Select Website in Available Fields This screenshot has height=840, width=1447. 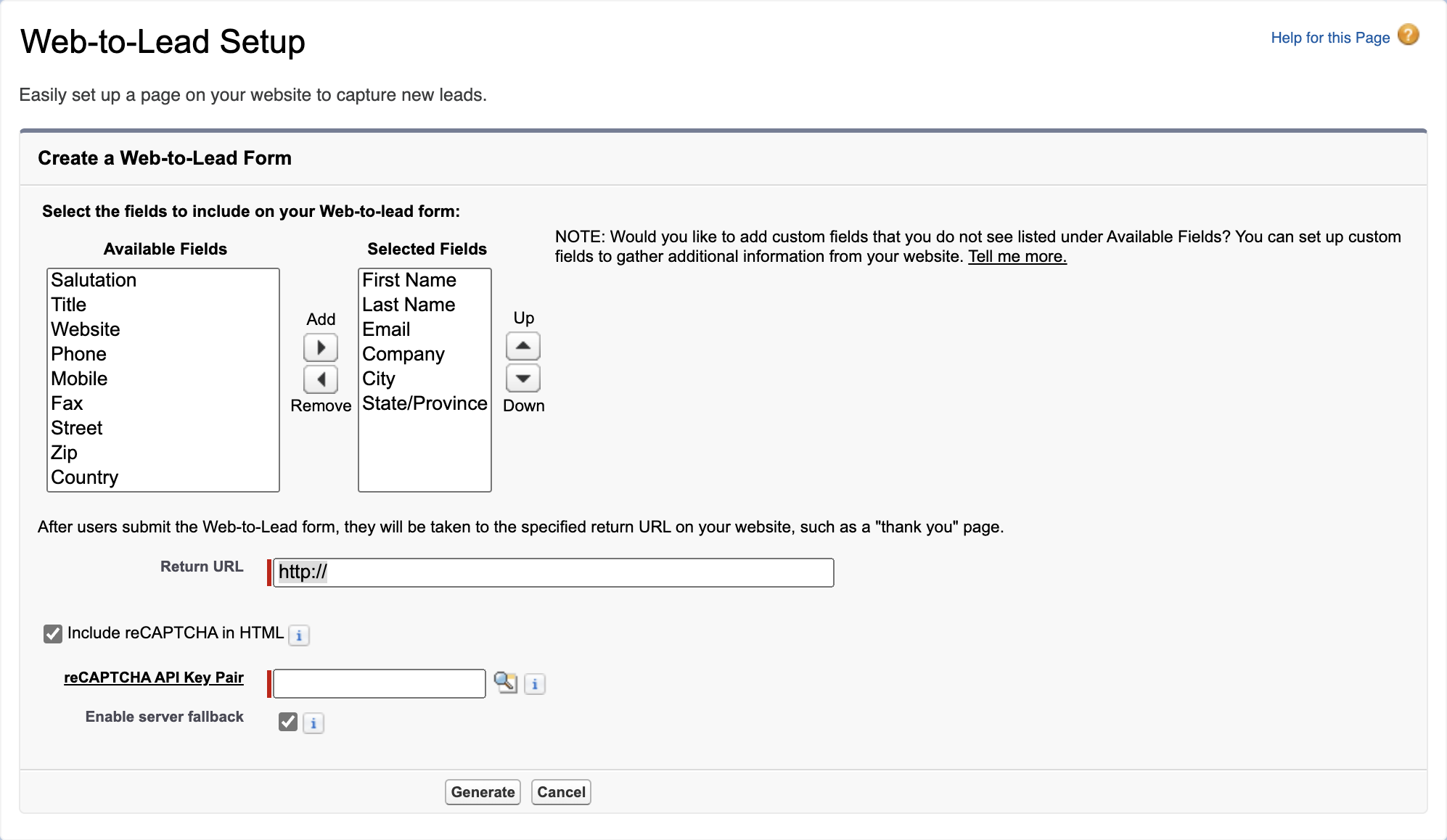coord(163,329)
